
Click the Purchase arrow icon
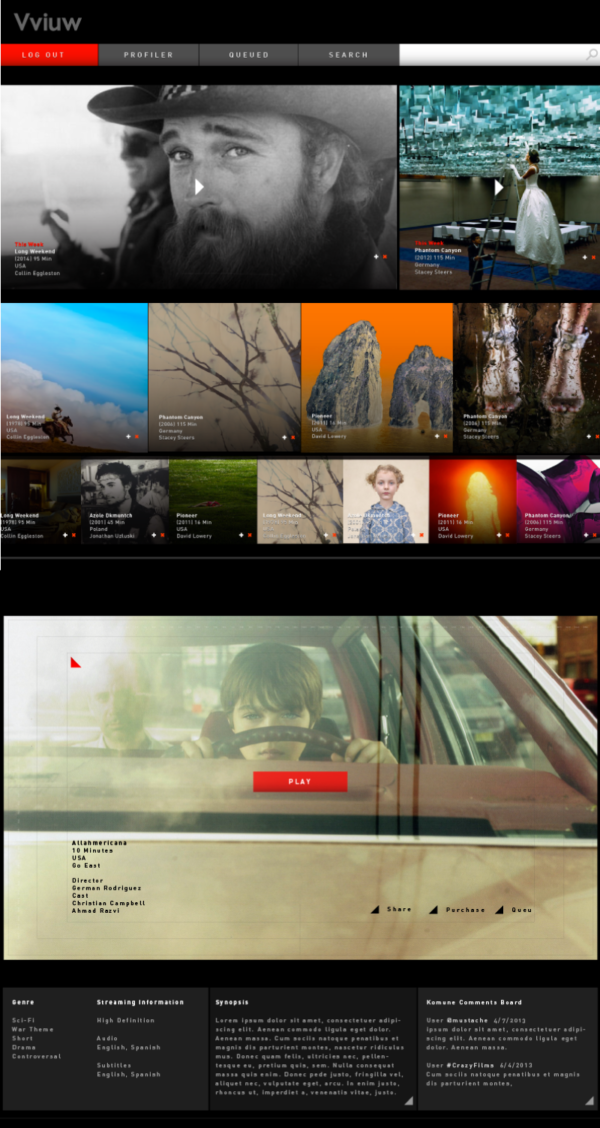(x=433, y=910)
